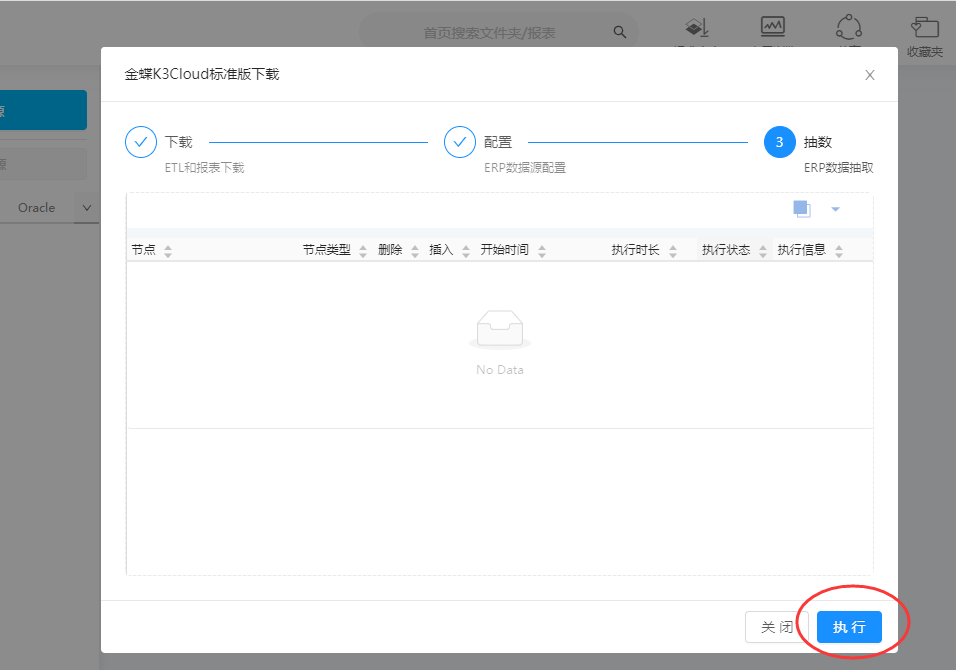Click the search magnifier icon
The height and width of the screenshot is (670, 956).
pos(619,32)
